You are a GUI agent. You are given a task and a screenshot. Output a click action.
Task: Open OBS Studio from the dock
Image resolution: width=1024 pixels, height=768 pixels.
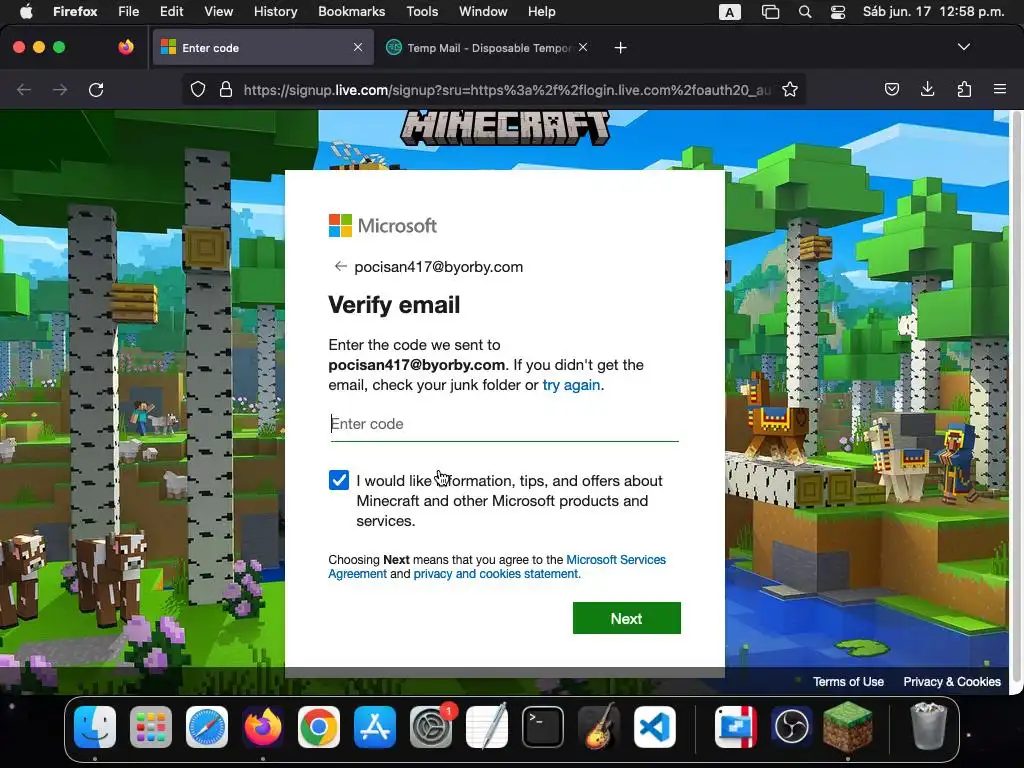pos(792,726)
